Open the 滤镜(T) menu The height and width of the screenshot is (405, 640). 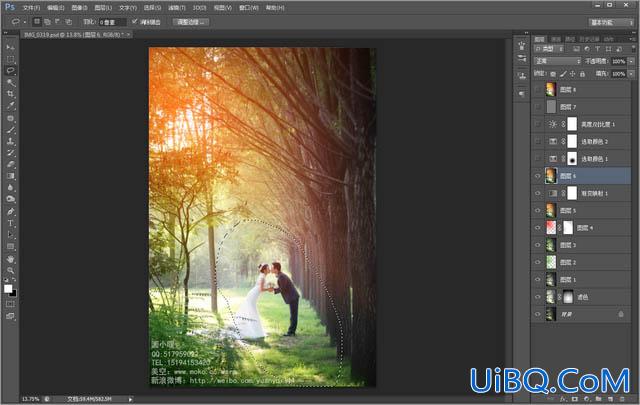pyautogui.click(x=177, y=8)
